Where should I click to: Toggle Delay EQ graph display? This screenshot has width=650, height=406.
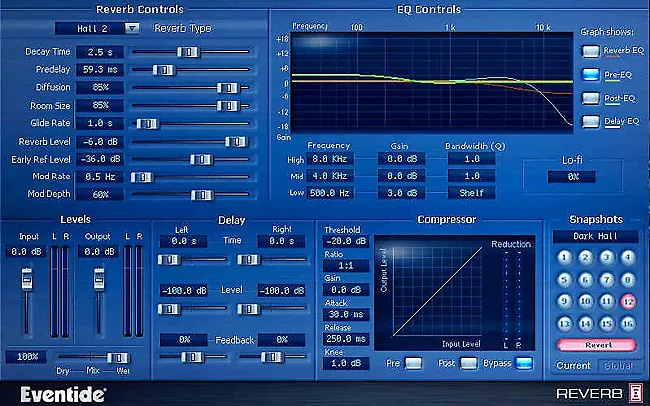[591, 122]
